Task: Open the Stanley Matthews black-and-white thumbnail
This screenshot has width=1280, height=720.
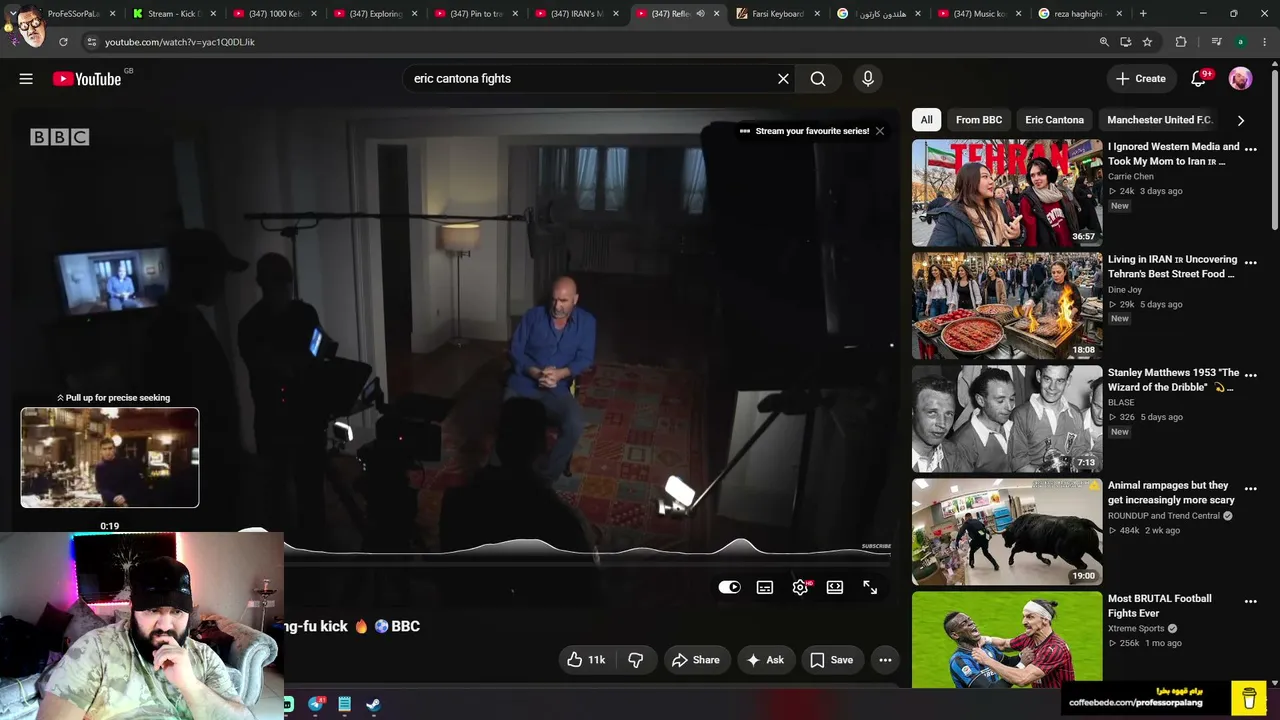Action: 1007,419
